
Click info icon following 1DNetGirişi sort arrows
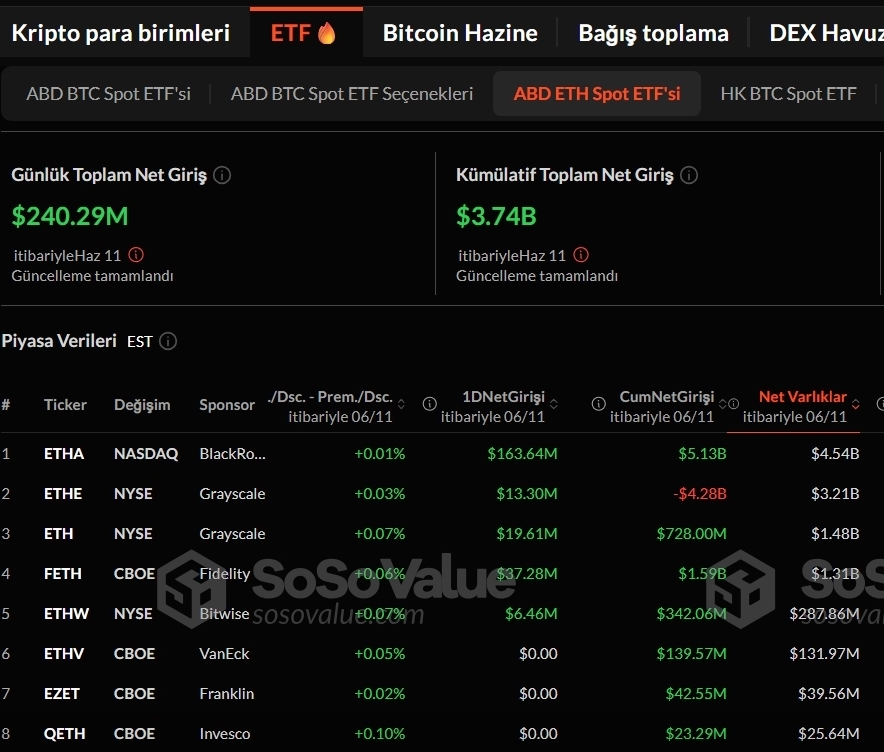(x=598, y=404)
